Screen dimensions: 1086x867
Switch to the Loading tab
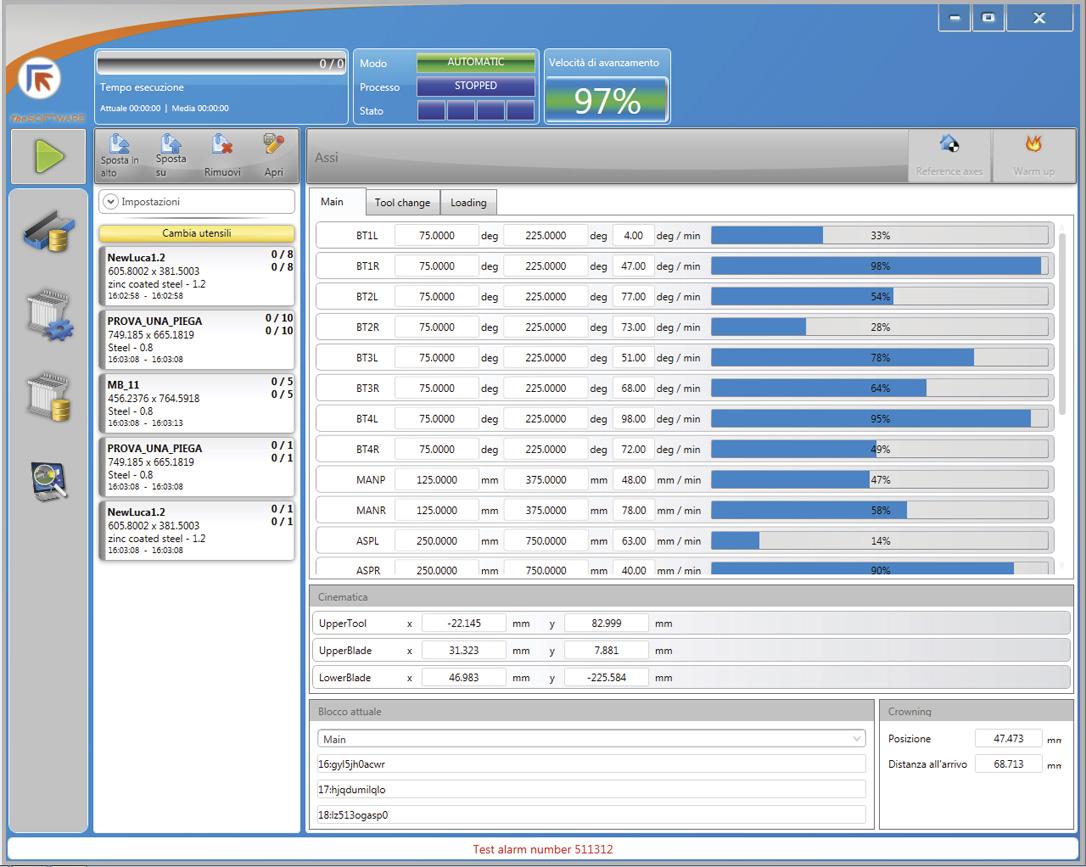coord(468,203)
